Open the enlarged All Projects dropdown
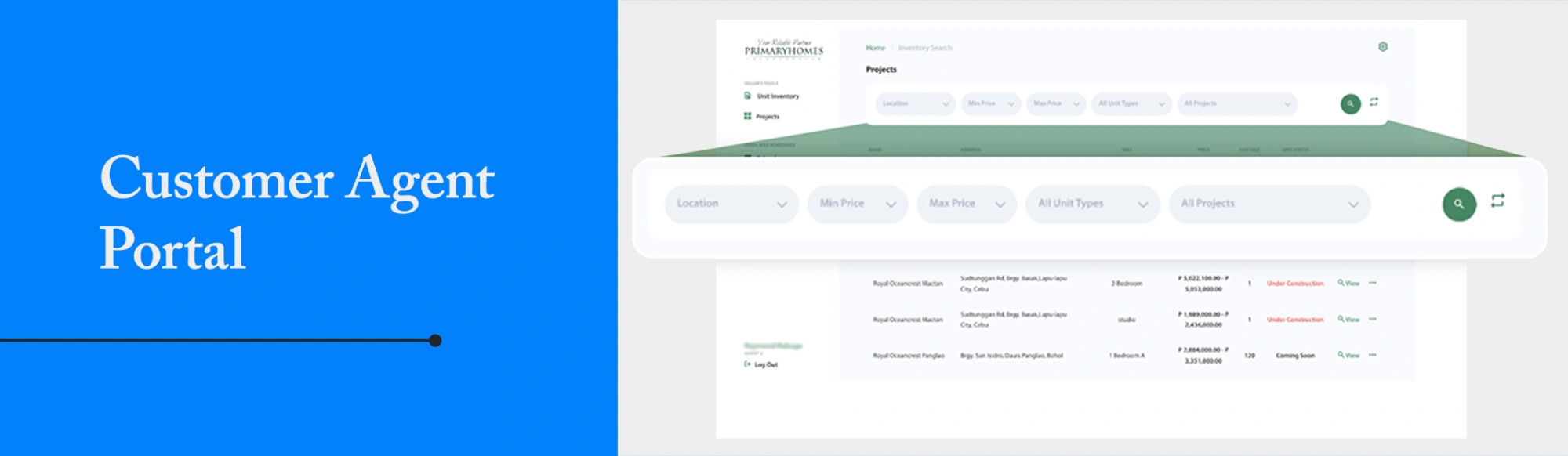The height and width of the screenshot is (456, 1568). tap(1270, 204)
